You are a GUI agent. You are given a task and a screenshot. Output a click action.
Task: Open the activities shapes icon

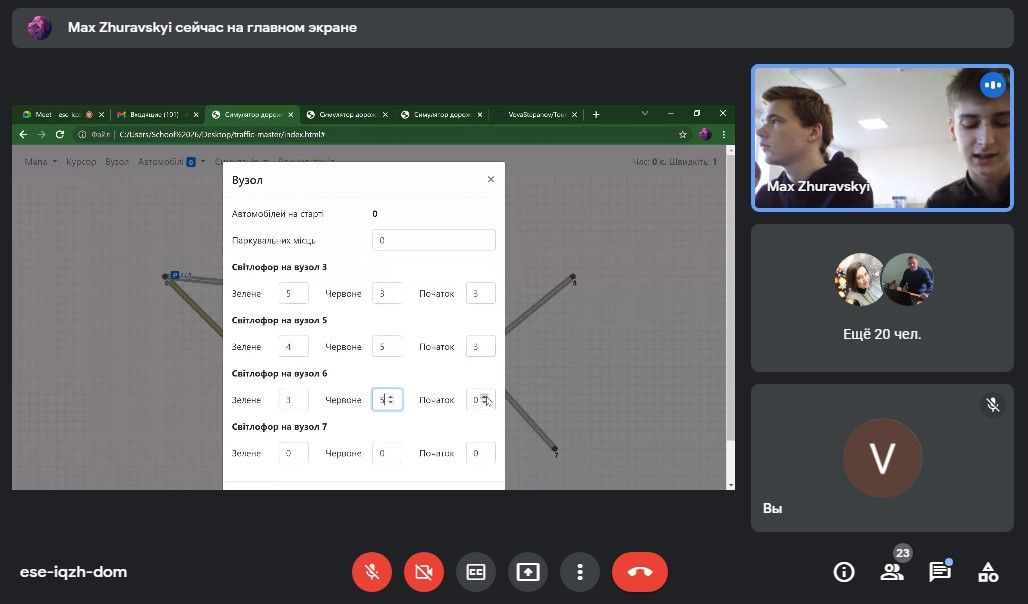(988, 572)
